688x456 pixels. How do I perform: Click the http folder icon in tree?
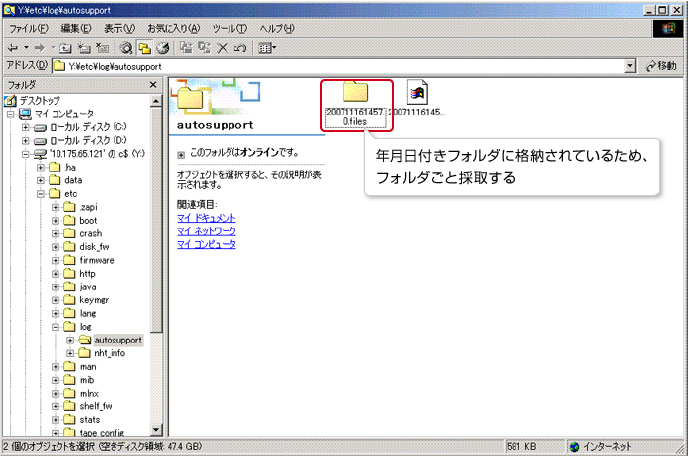pos(69,274)
